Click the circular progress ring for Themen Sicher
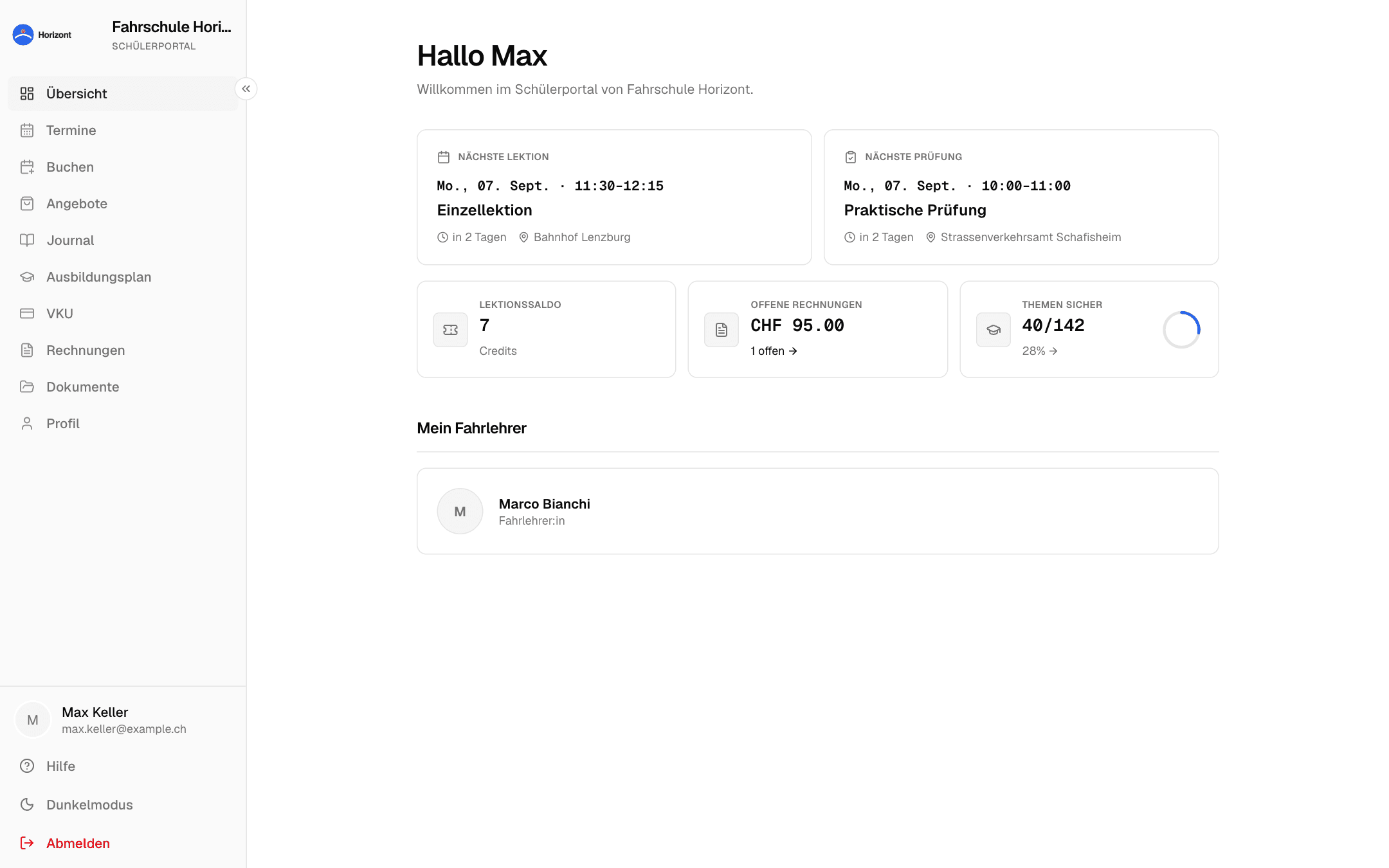 [1182, 330]
